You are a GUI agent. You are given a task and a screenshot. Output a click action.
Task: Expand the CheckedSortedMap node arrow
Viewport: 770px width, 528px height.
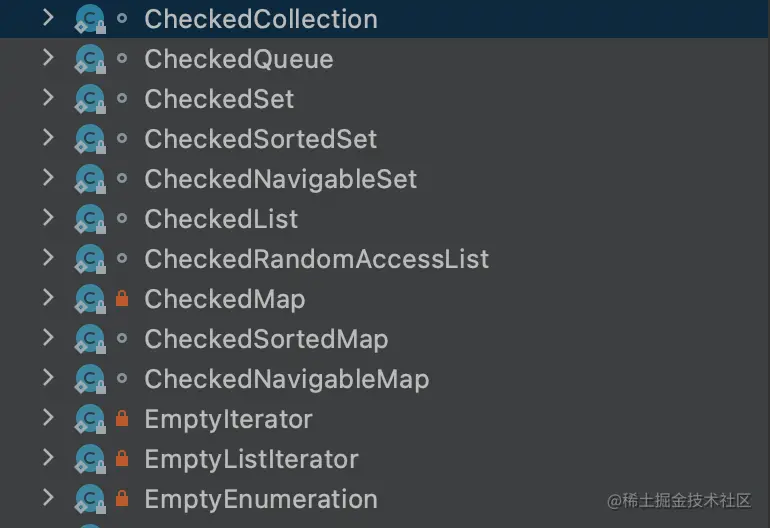[x=47, y=338]
